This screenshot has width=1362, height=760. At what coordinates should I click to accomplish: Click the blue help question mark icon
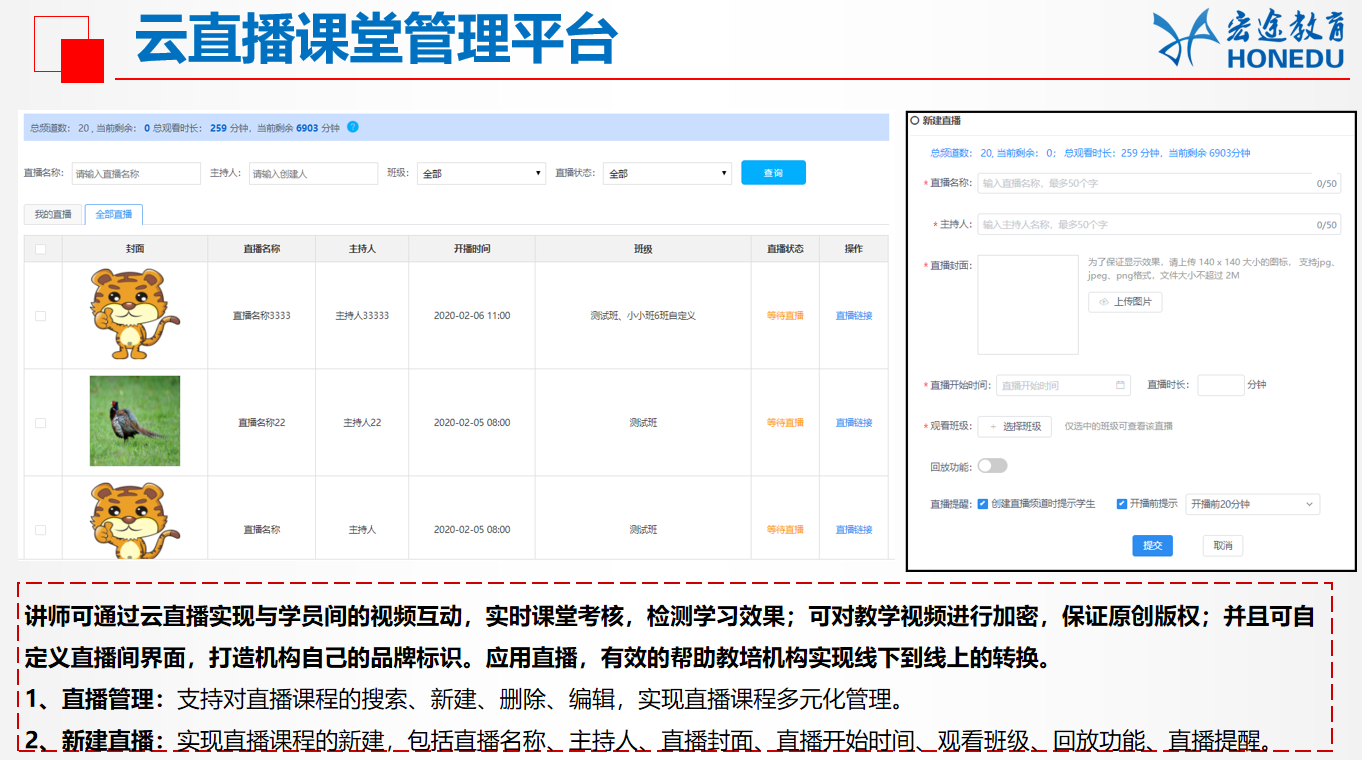coord(353,127)
